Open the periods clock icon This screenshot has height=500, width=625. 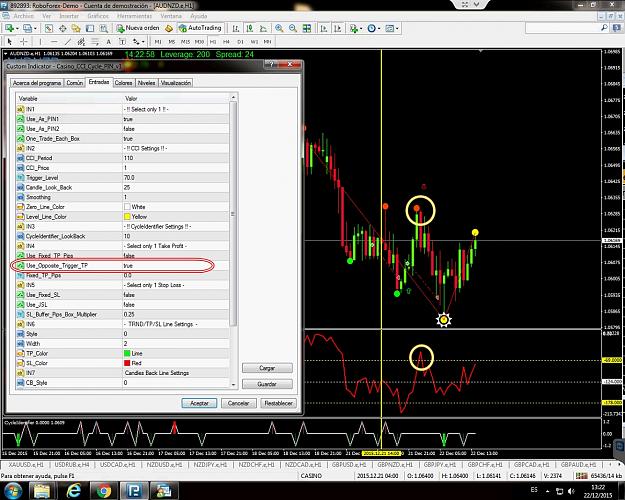(x=371, y=28)
